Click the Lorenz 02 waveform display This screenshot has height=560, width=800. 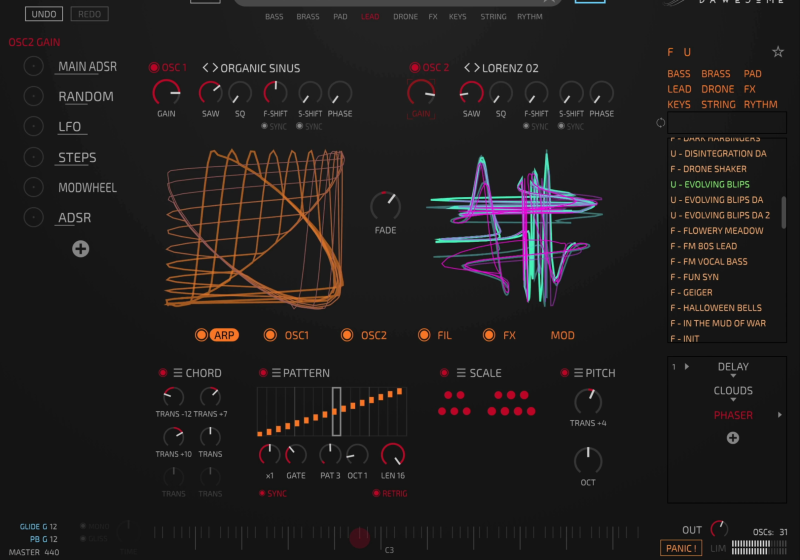514,229
